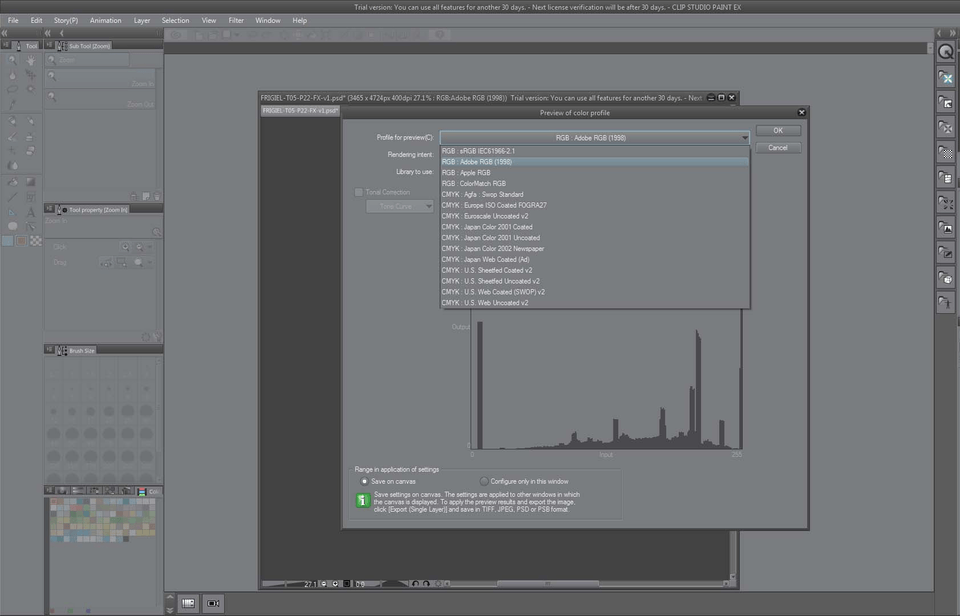Open the Filter menu
The width and height of the screenshot is (960, 616).
click(236, 20)
